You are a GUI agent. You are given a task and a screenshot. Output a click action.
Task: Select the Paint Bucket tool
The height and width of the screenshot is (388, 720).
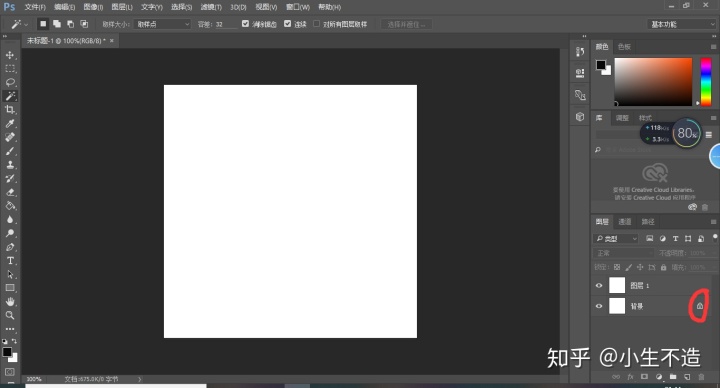[x=10, y=206]
